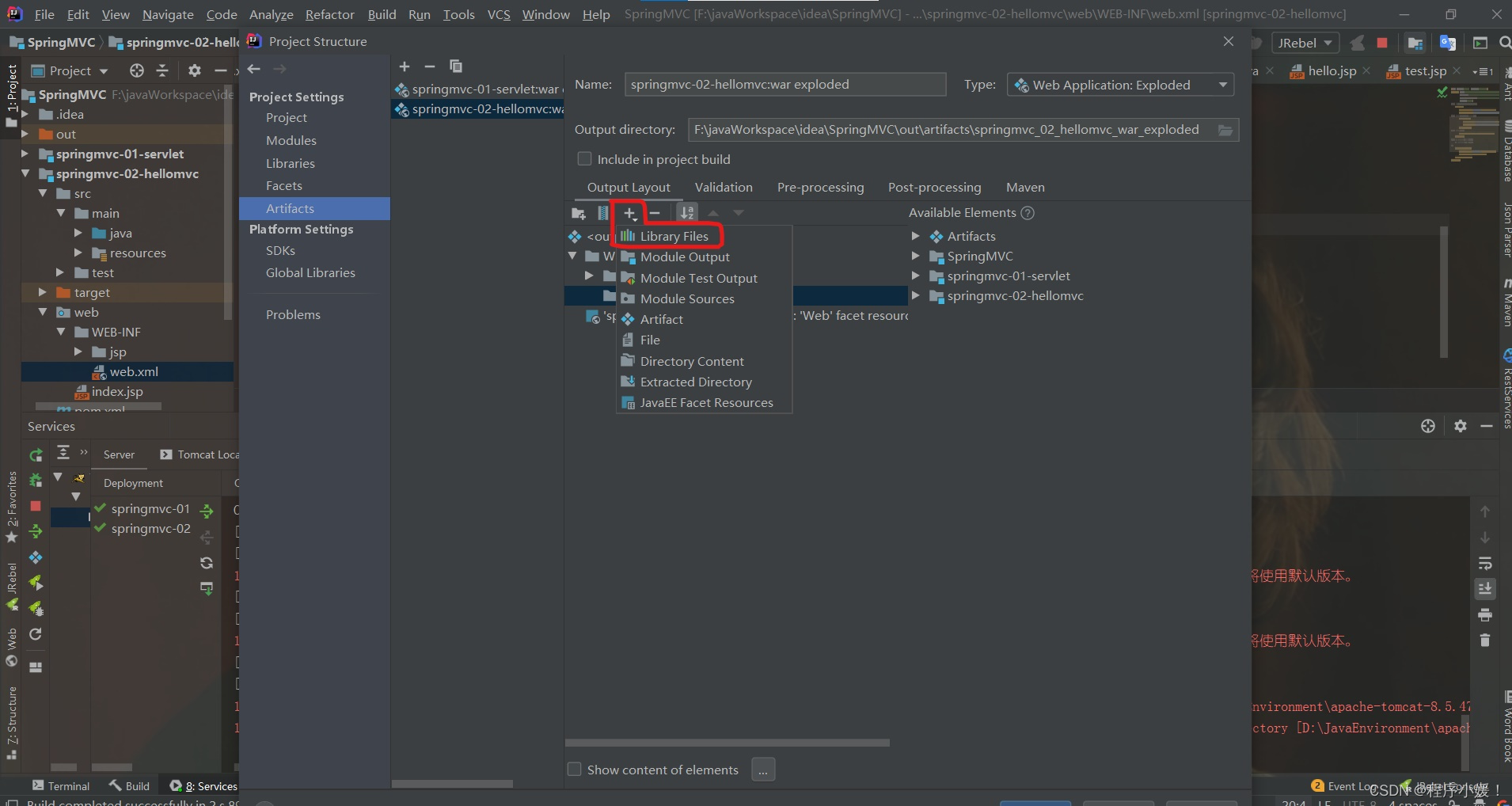1512x806 pixels.
Task: Click the print icon in the console sidebar
Action: click(x=1485, y=614)
